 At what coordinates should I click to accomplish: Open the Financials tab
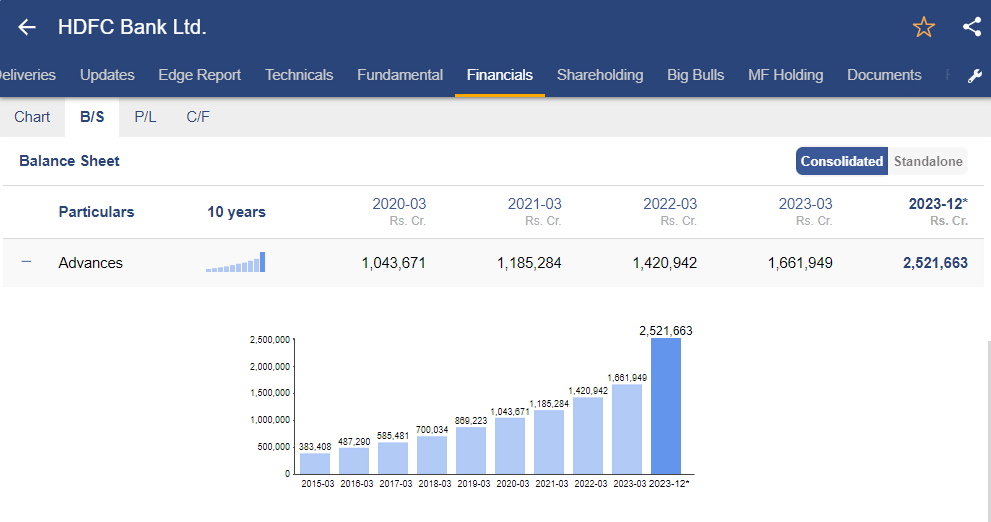499,75
